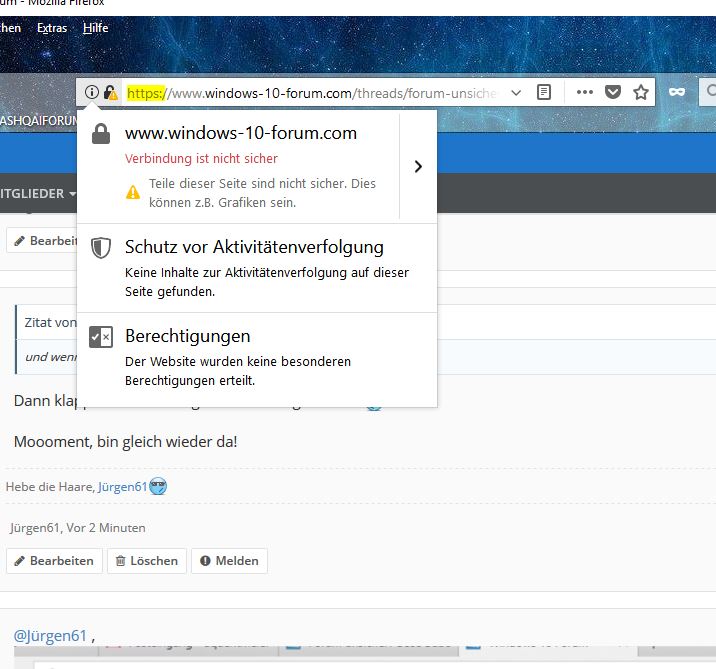Open Jürgen61 link in signature
Screen dimensions: 716x669
pyautogui.click(x=122, y=487)
